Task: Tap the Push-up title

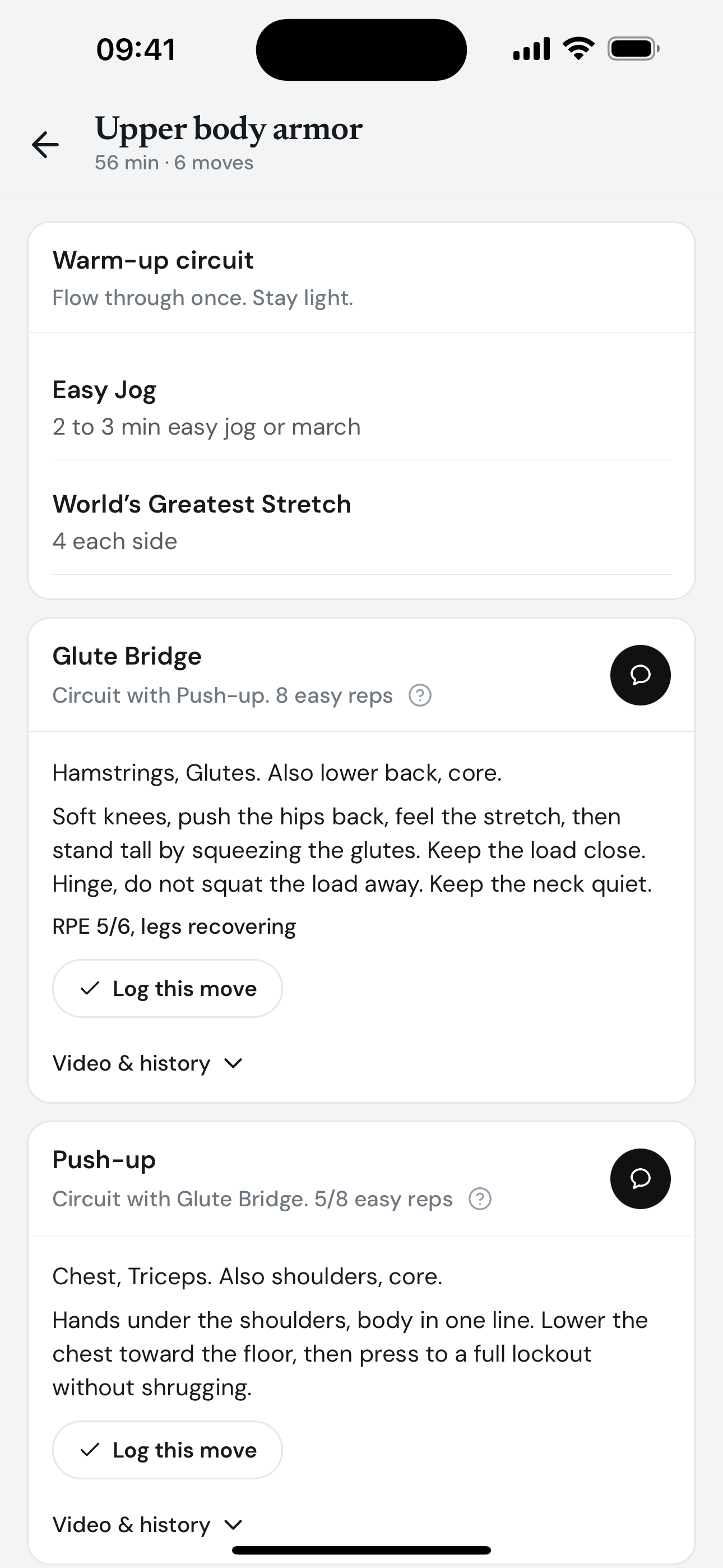Action: [104, 1160]
